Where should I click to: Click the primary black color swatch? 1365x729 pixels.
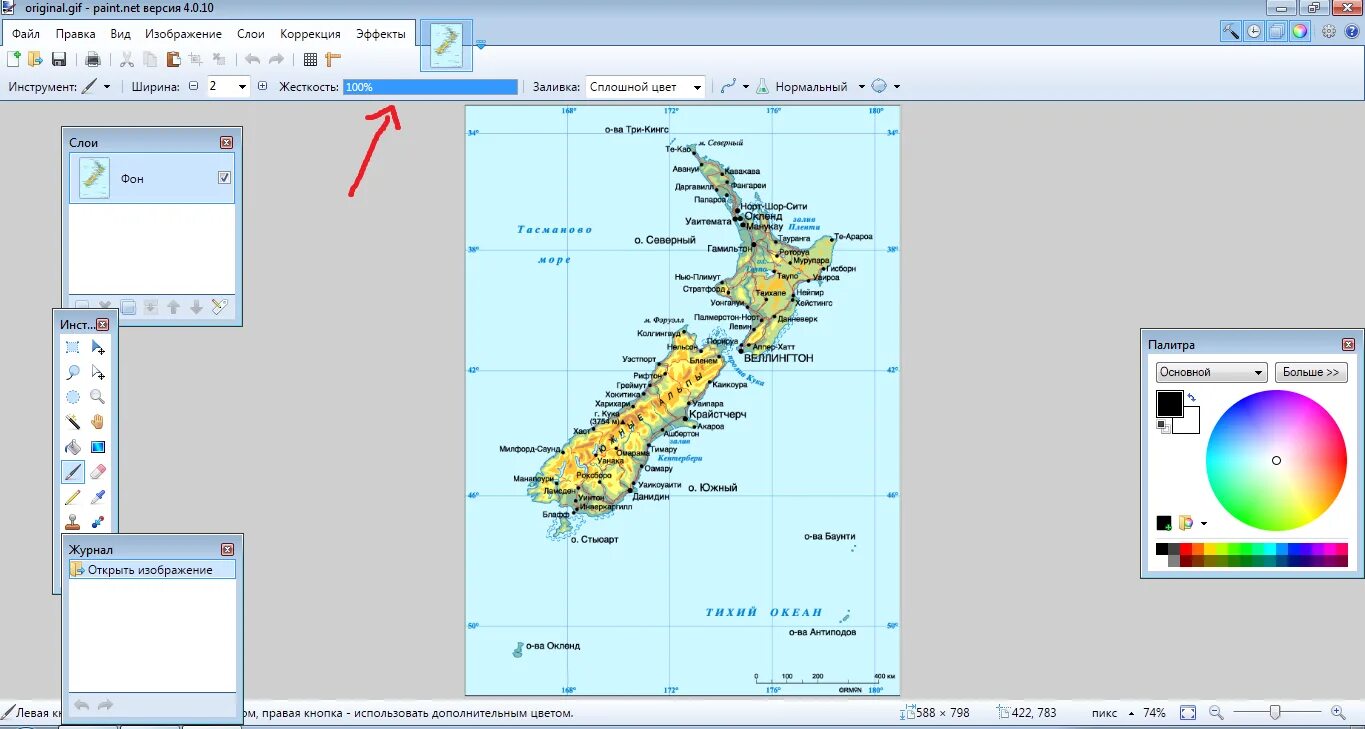[1169, 403]
